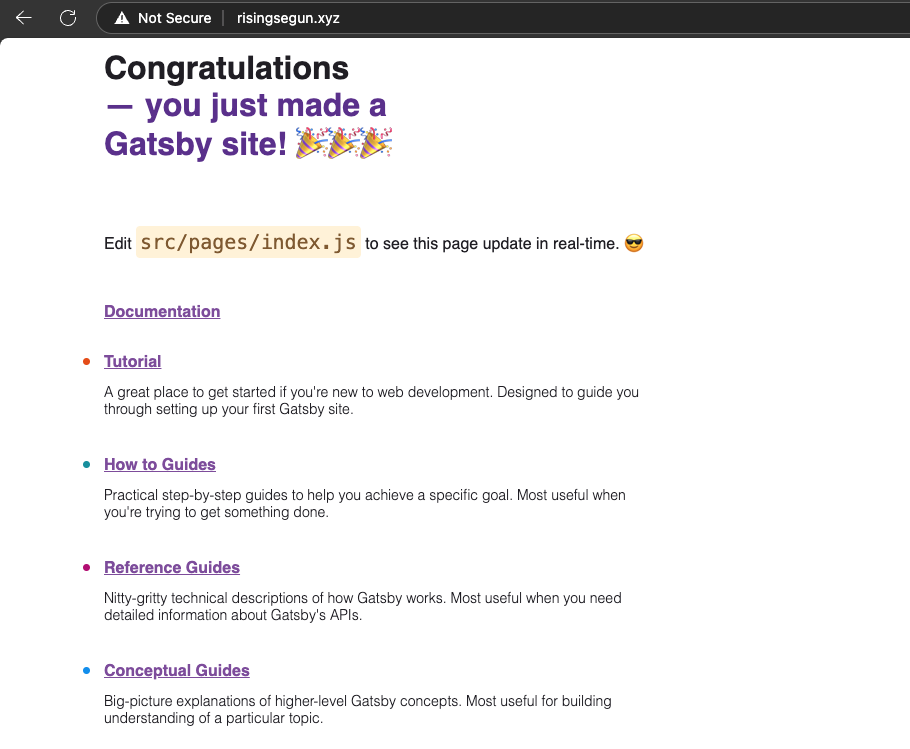910x749 pixels.
Task: Click the Not Secure warning indicator
Action: pyautogui.click(x=163, y=18)
